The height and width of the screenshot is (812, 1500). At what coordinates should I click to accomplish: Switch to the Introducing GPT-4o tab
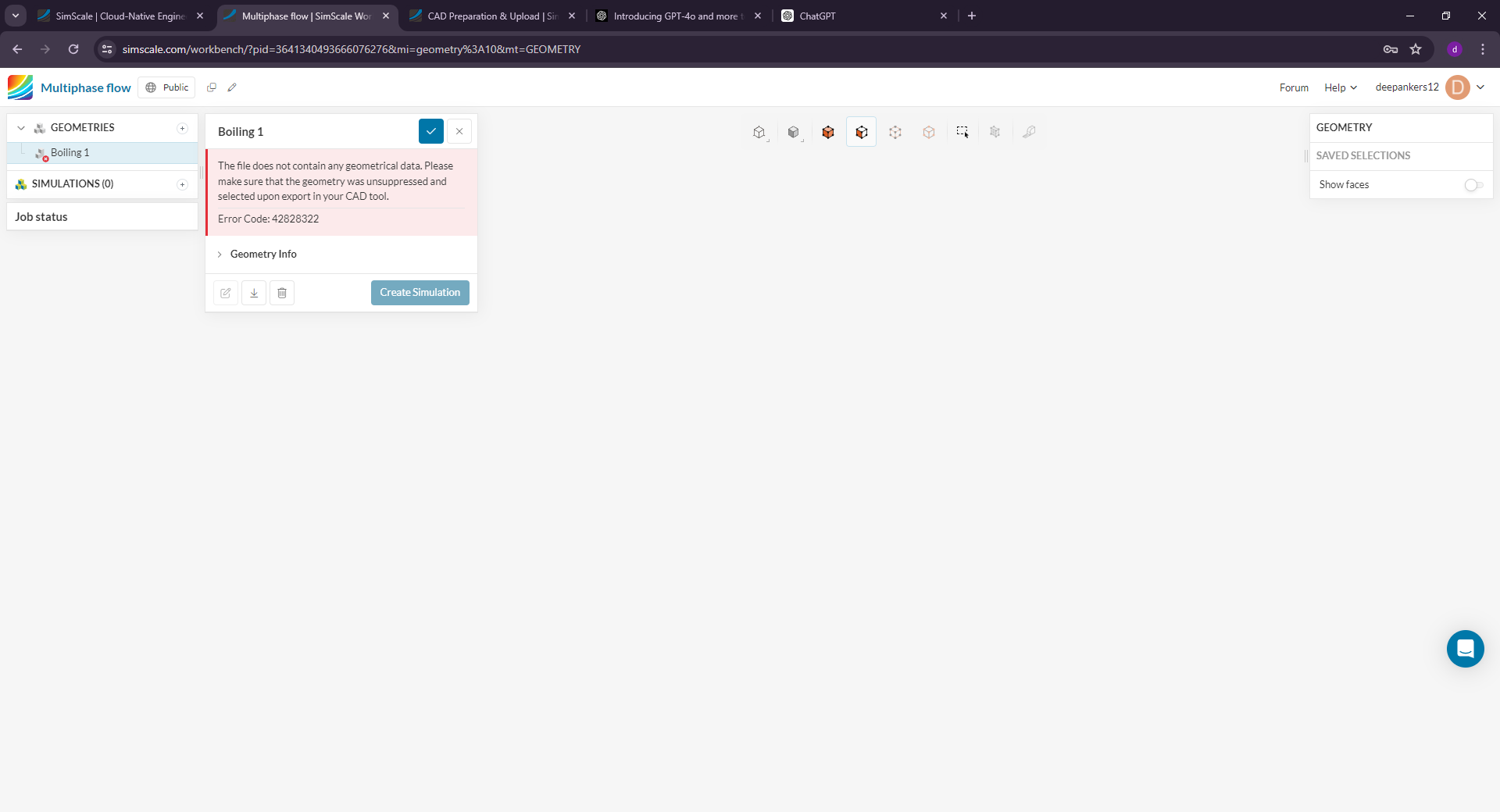point(678,16)
